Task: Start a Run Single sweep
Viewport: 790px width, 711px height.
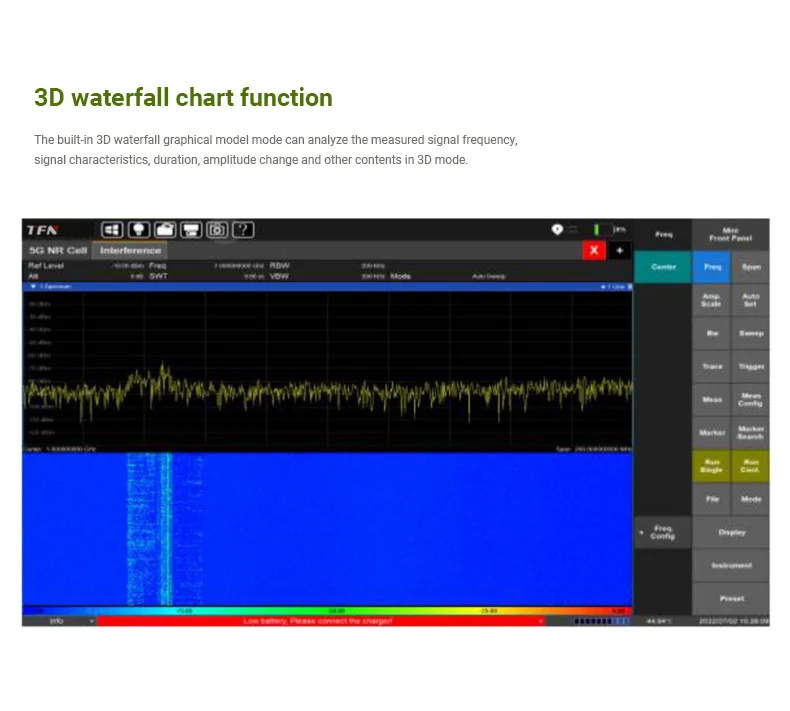Action: (x=711, y=466)
